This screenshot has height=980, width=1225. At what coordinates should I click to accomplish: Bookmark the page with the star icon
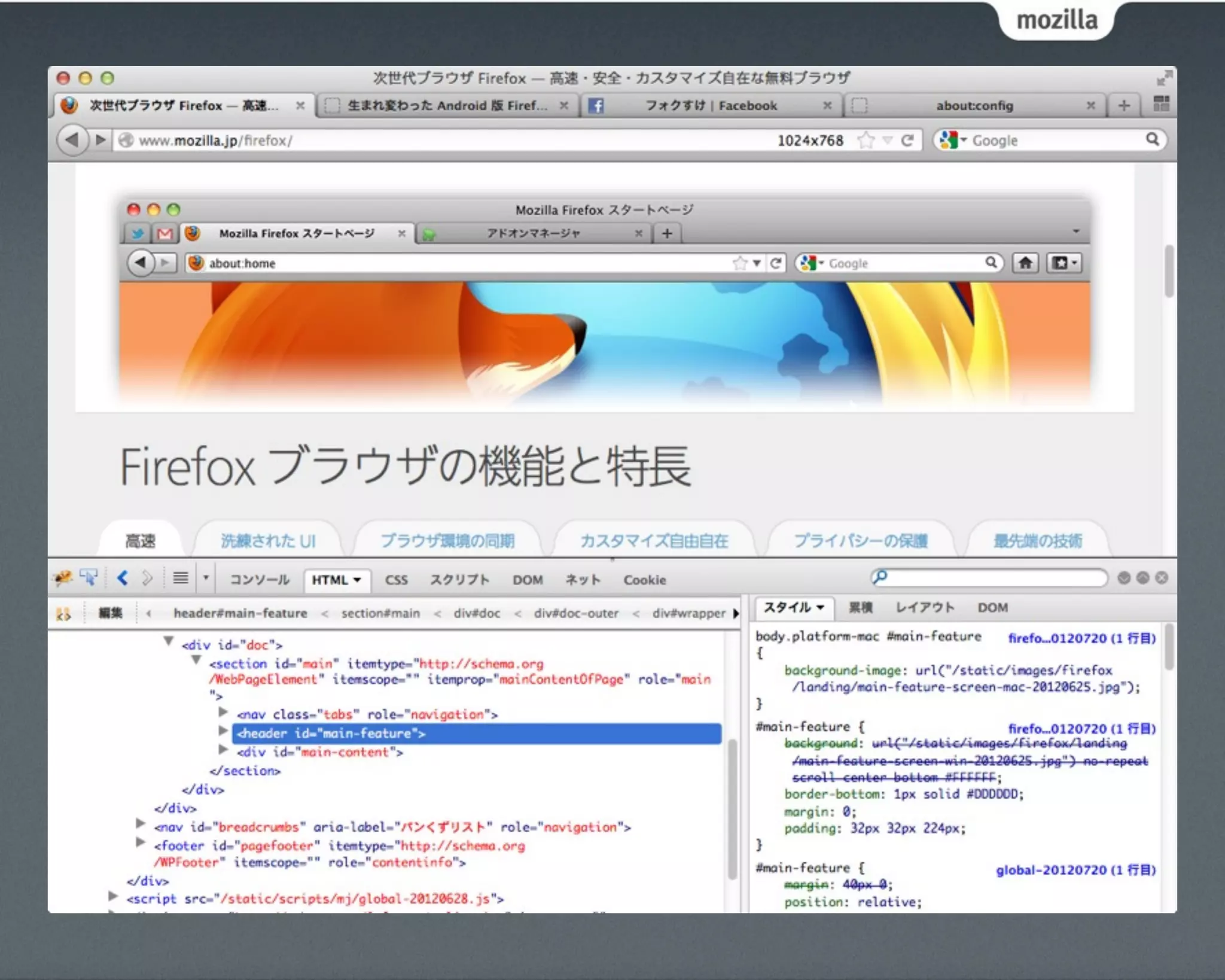(865, 141)
